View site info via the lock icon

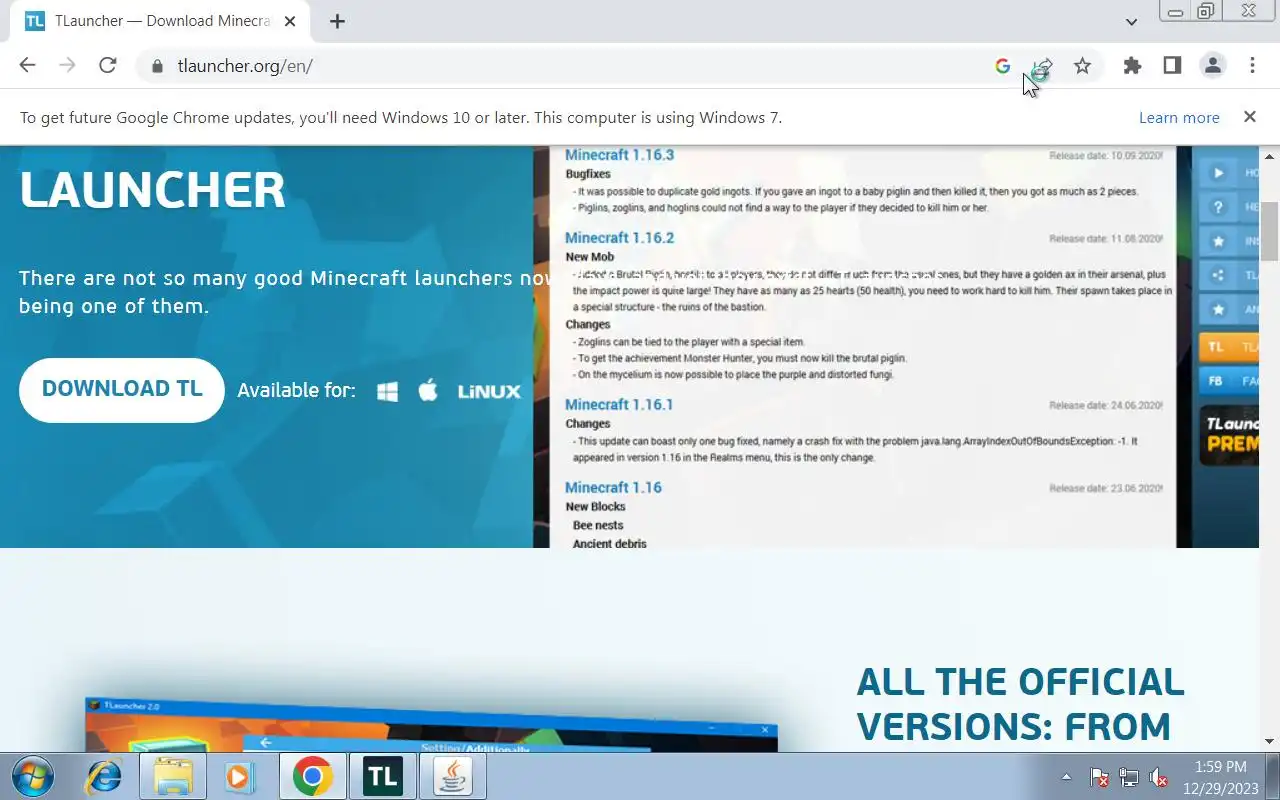156,66
